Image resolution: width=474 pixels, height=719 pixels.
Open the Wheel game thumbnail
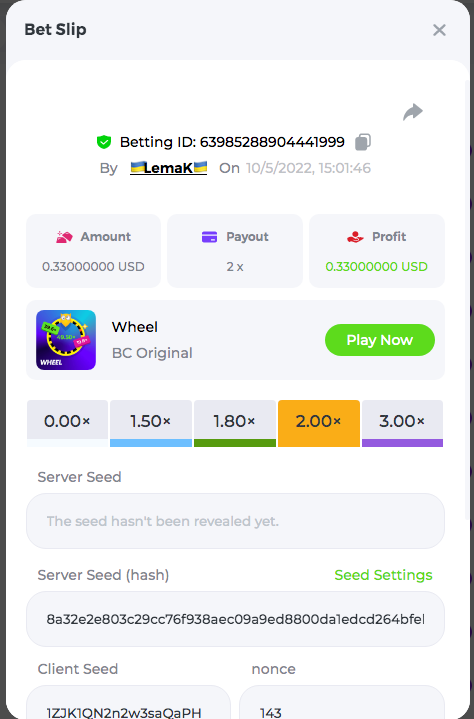[66, 340]
